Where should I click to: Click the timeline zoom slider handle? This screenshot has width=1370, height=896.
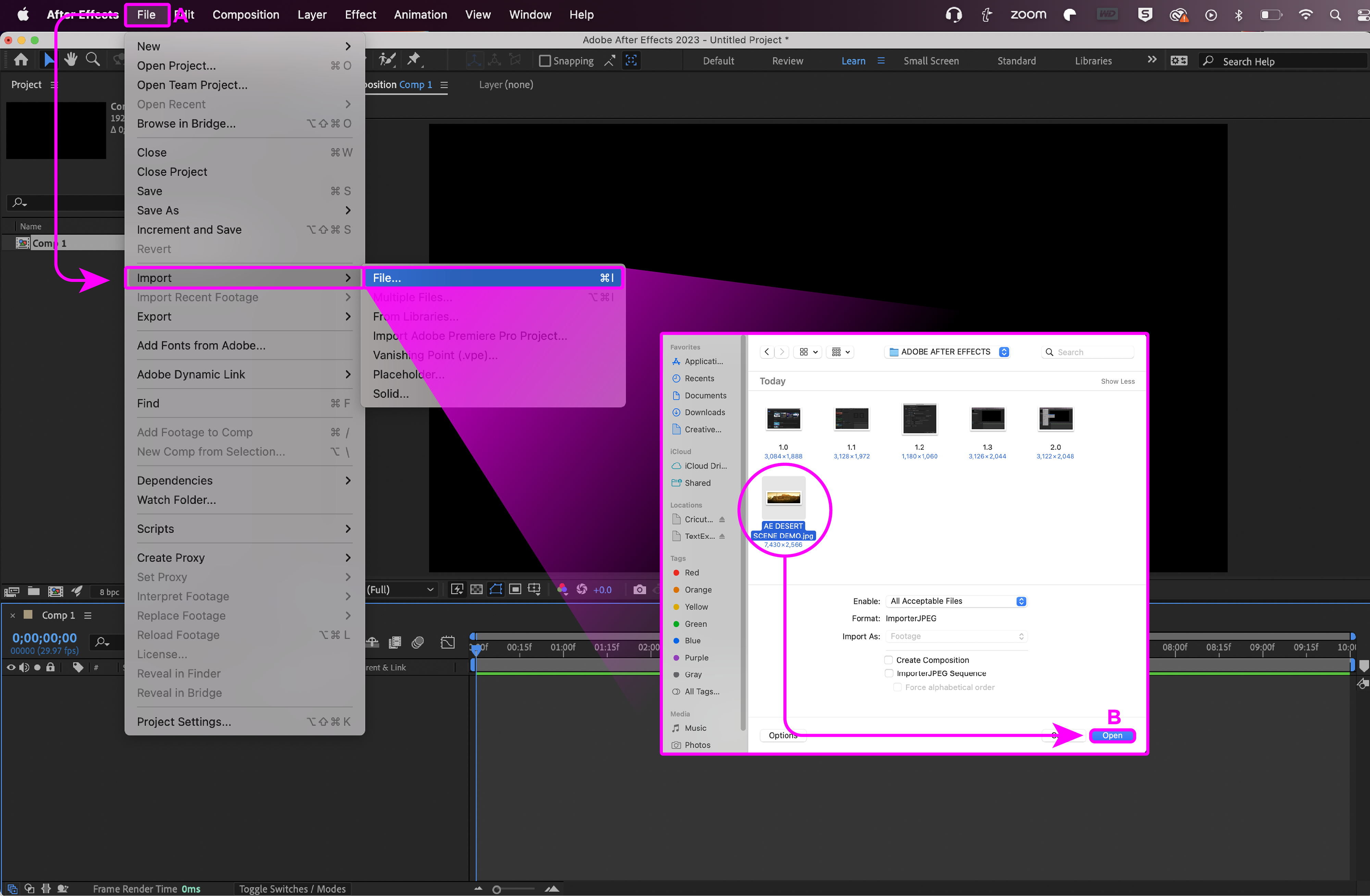497,889
